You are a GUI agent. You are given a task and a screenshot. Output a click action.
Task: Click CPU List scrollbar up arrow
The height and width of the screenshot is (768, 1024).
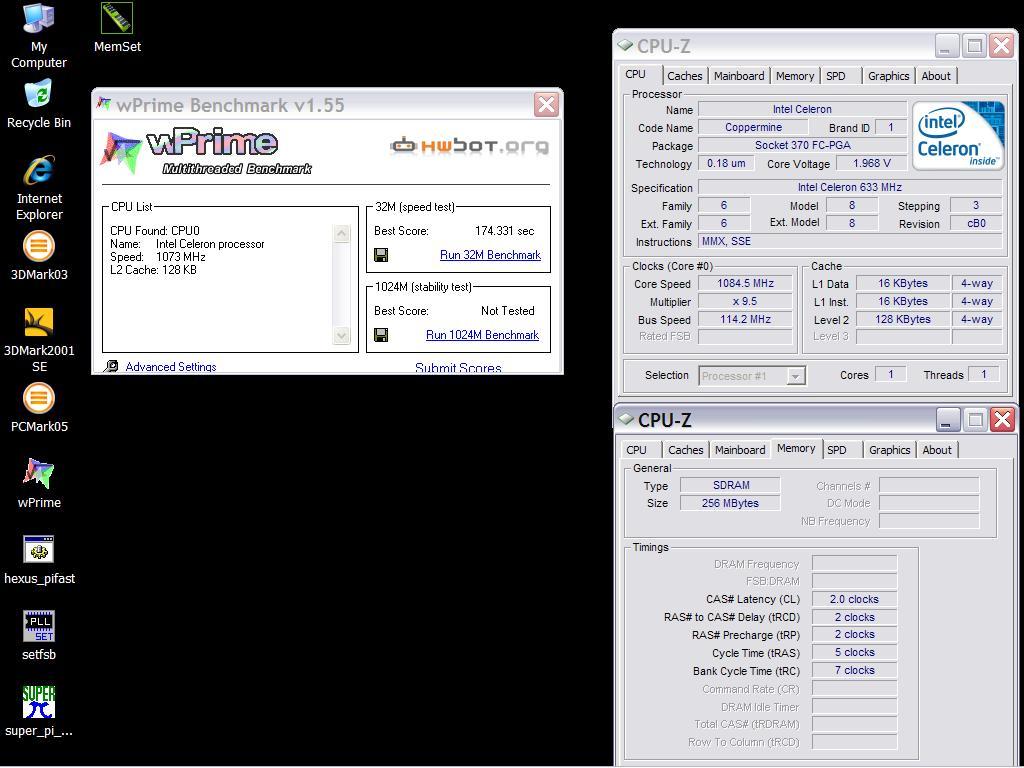[342, 234]
